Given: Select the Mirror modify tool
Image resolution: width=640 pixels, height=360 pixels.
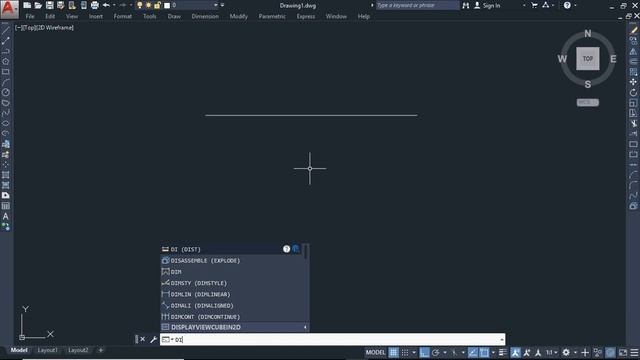Looking at the screenshot, I should click(633, 51).
